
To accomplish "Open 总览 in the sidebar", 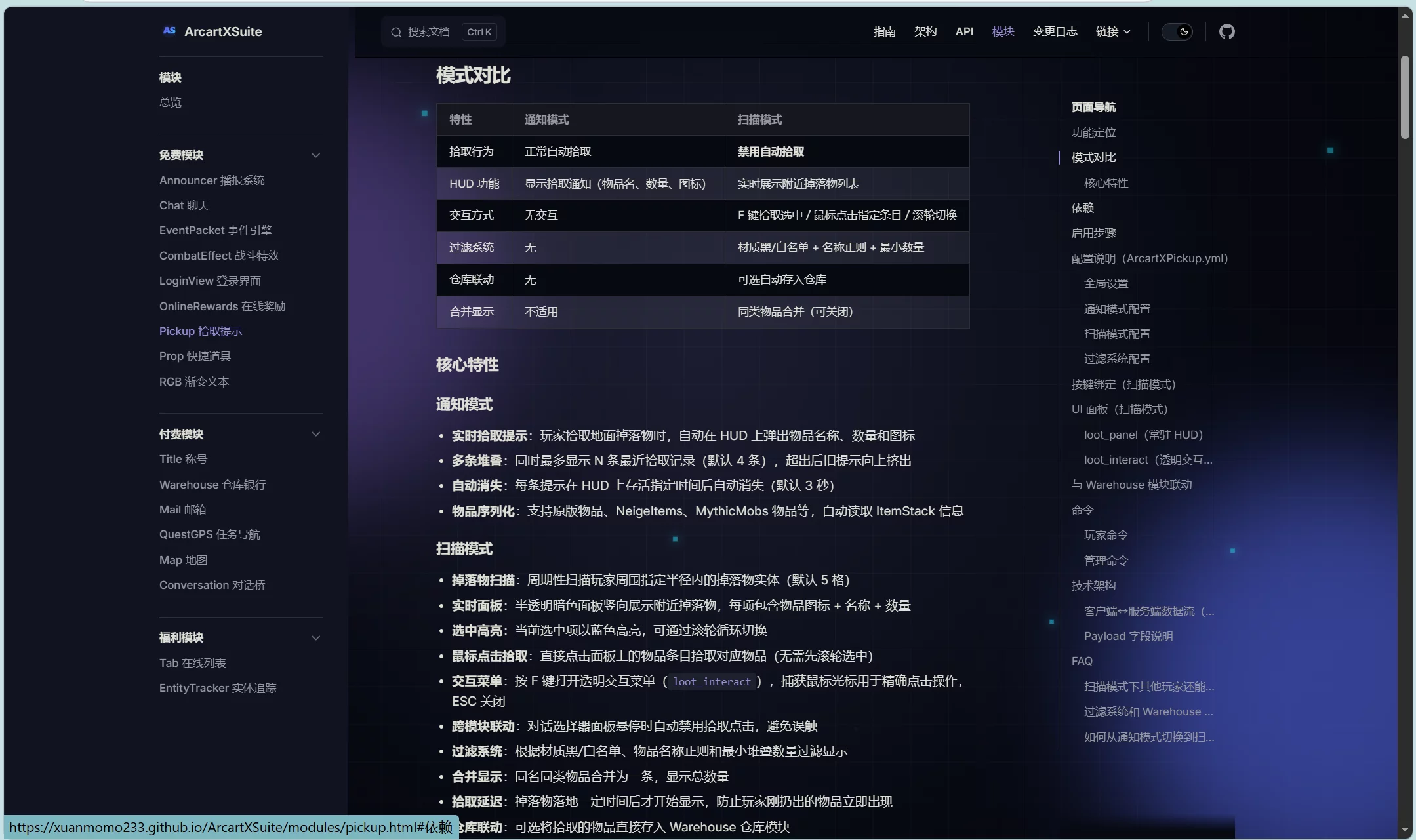I will click(x=171, y=102).
